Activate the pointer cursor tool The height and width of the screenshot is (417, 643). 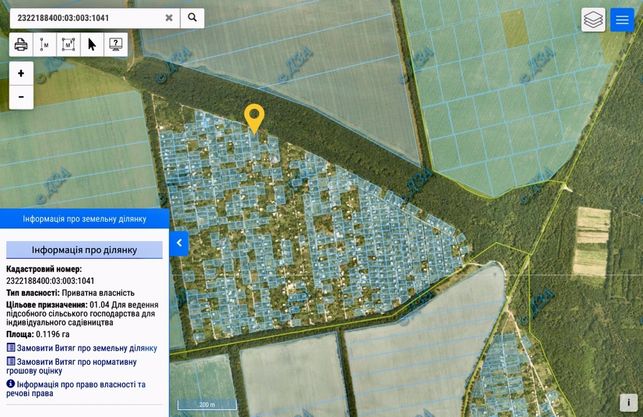point(92,44)
